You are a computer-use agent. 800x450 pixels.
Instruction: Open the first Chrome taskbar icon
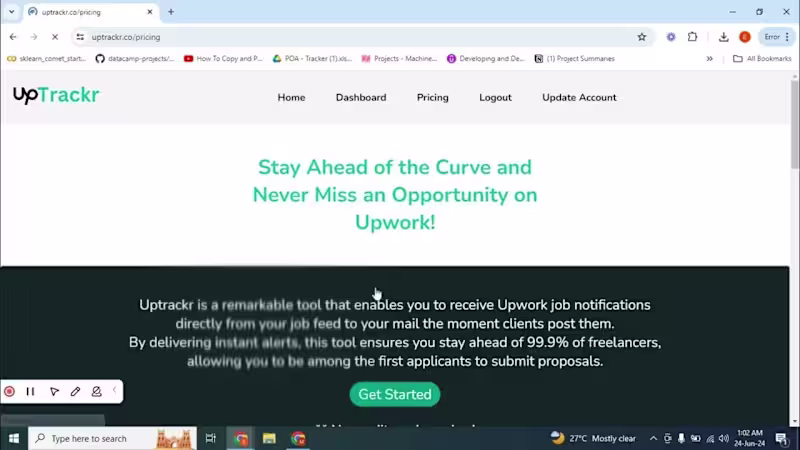pyautogui.click(x=241, y=438)
